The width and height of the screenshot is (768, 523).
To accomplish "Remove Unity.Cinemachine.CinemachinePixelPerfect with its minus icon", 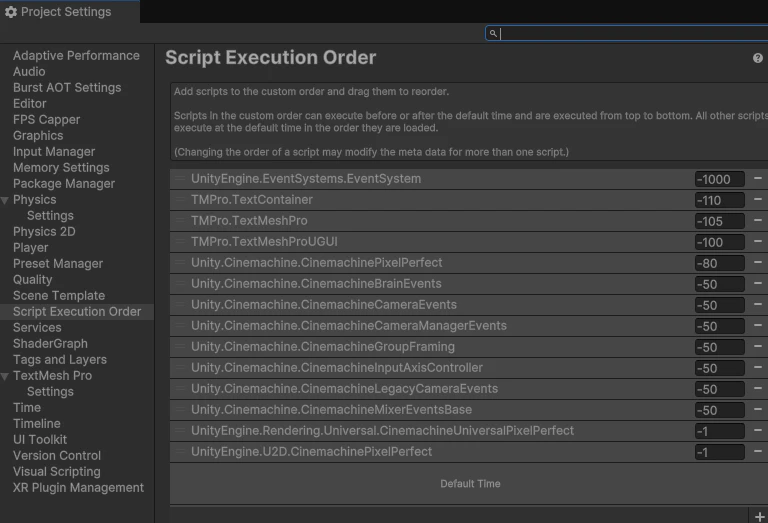I will 758,262.
